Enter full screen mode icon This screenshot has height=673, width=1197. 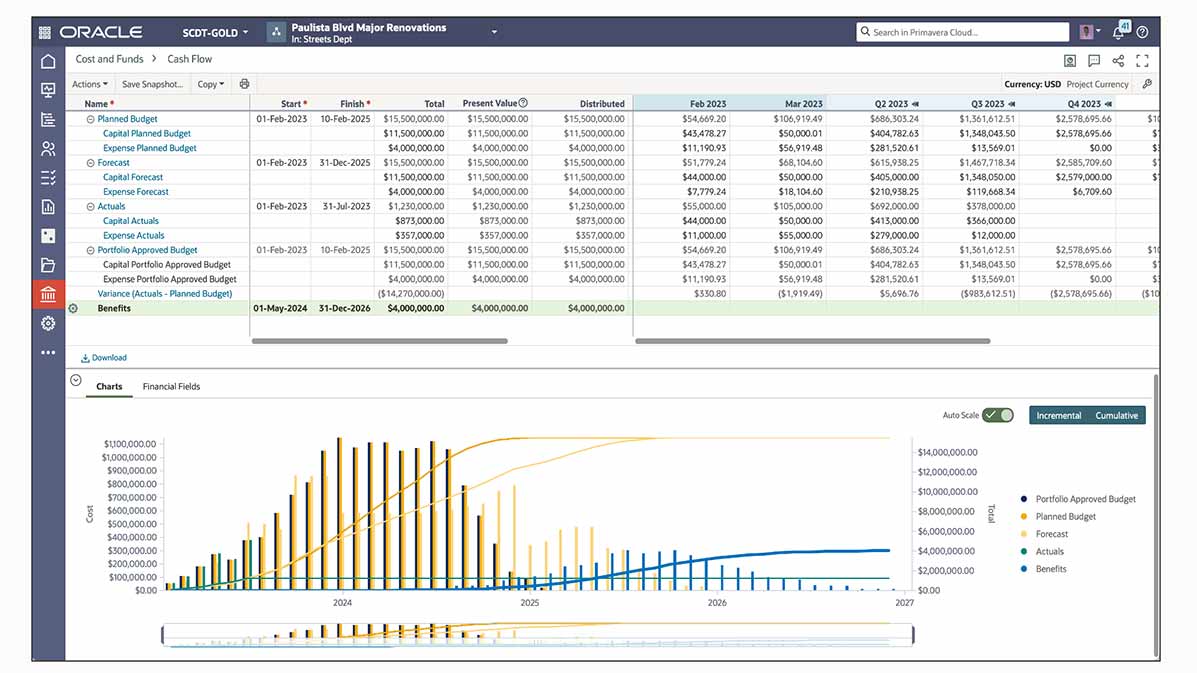1142,61
